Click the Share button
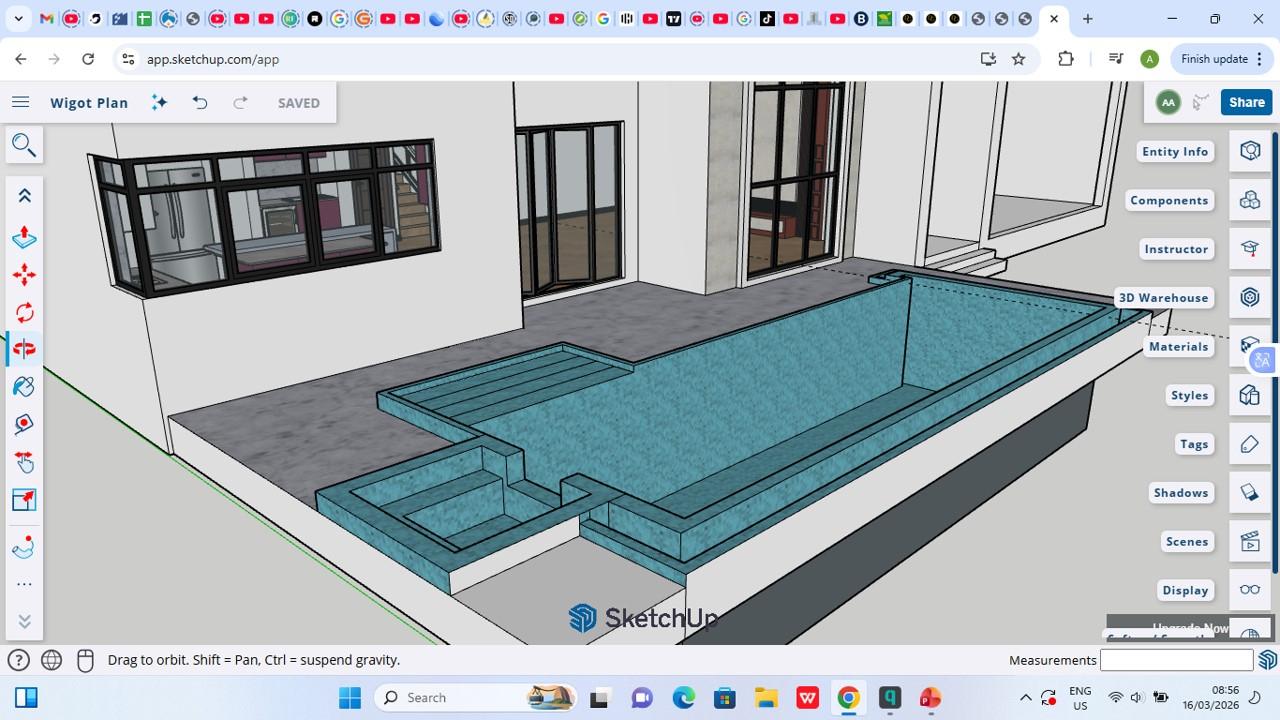The width and height of the screenshot is (1280, 720). pos(1246,102)
